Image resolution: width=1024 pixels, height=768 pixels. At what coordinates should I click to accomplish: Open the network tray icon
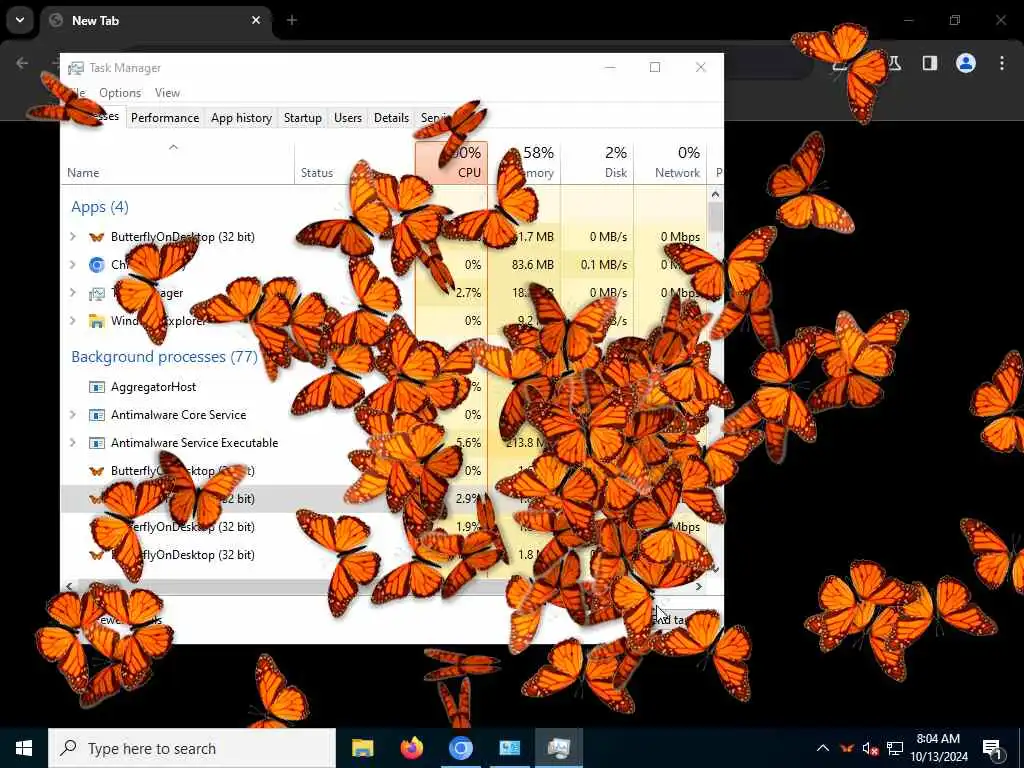[x=895, y=748]
